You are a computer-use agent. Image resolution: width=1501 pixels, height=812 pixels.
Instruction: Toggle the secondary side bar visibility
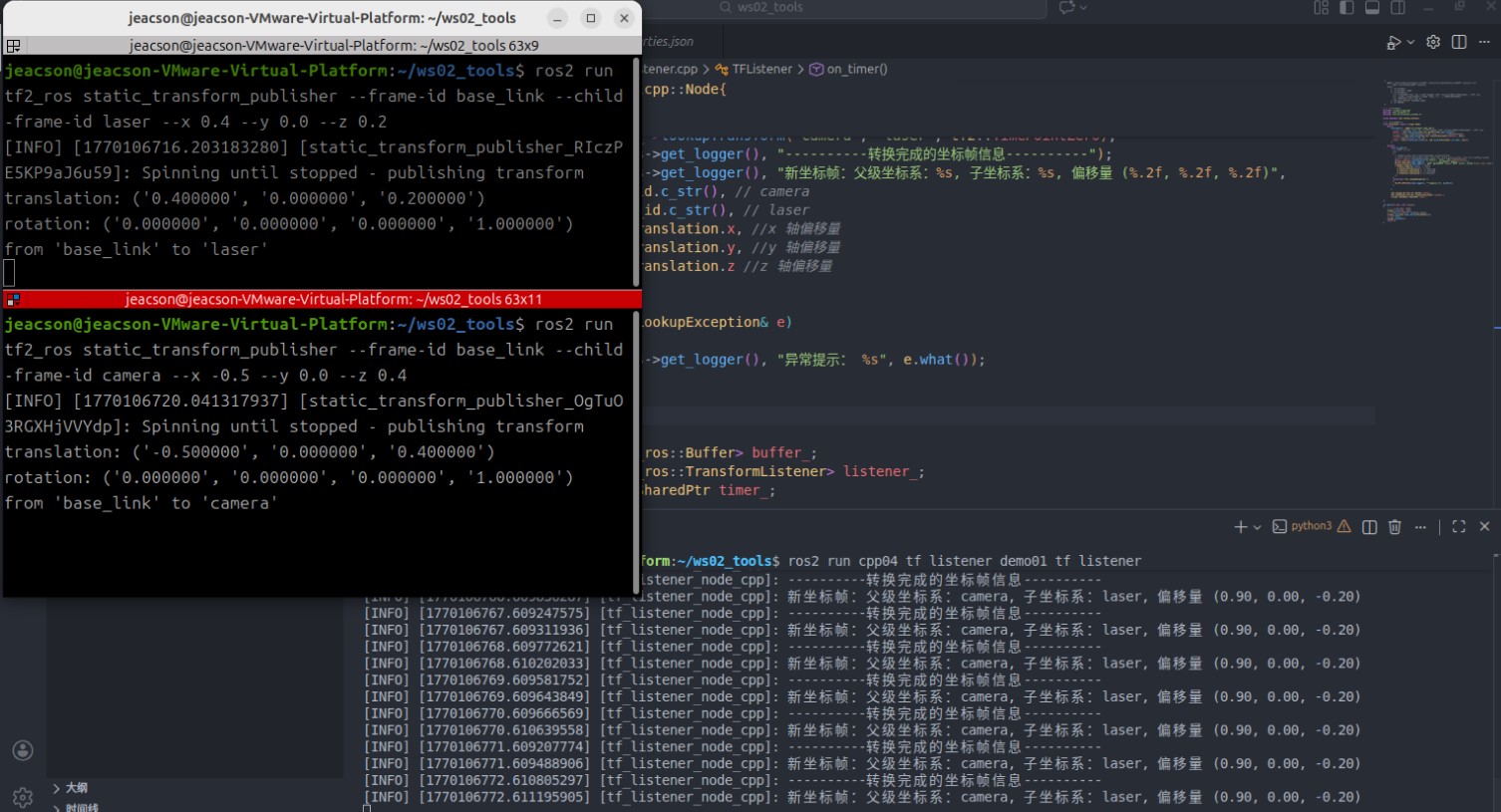pyautogui.click(x=1396, y=8)
